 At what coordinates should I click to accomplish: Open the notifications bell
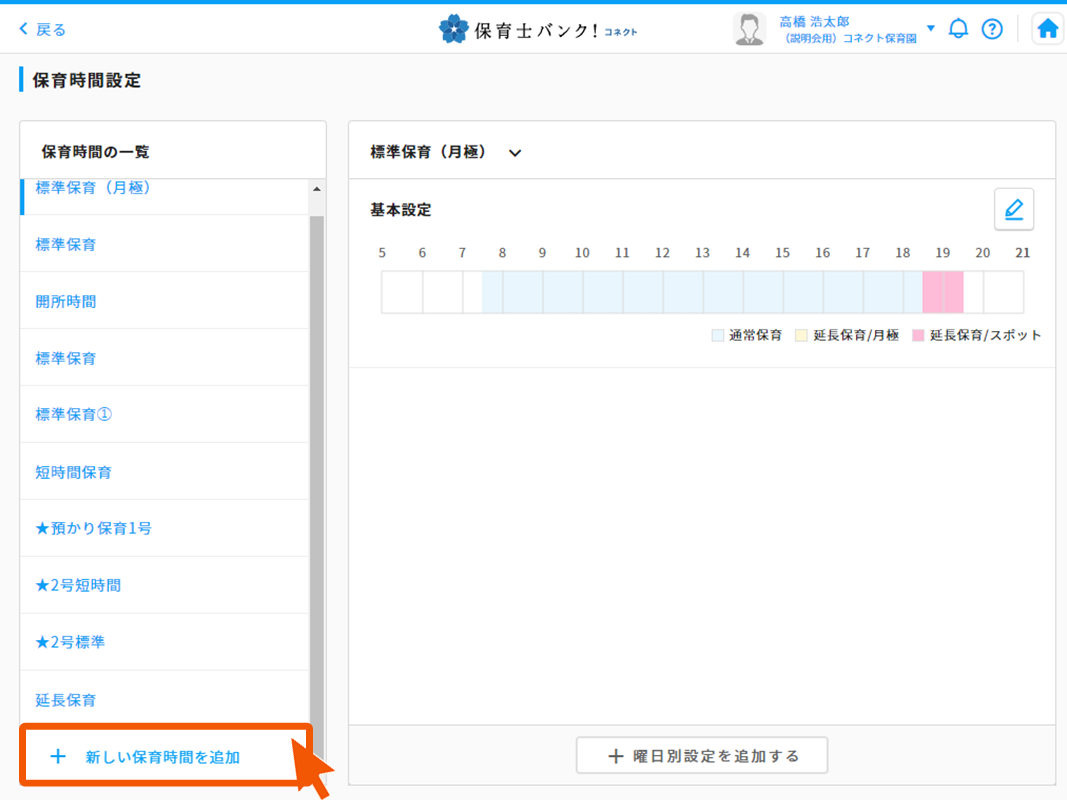point(958,29)
